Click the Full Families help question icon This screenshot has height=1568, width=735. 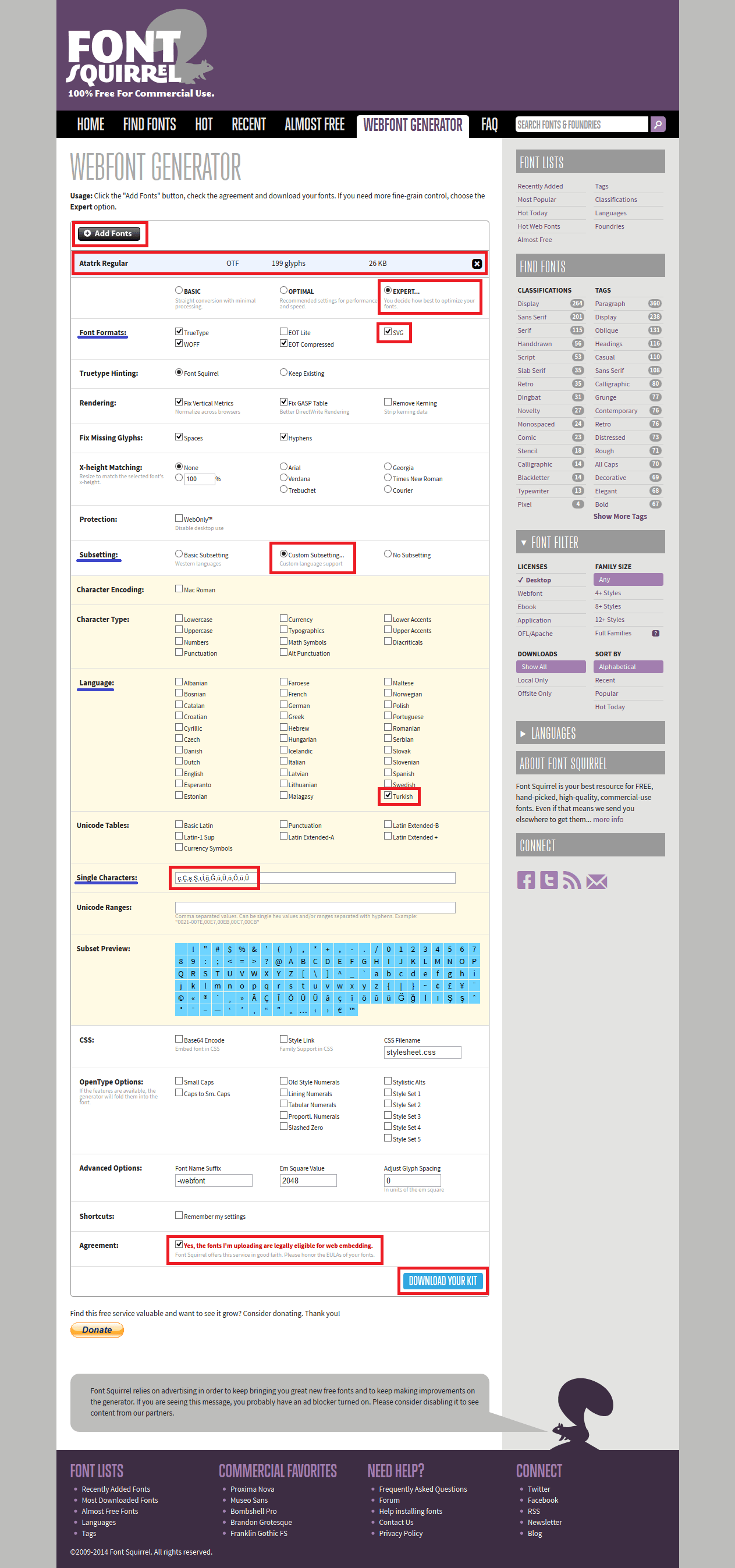(x=655, y=633)
